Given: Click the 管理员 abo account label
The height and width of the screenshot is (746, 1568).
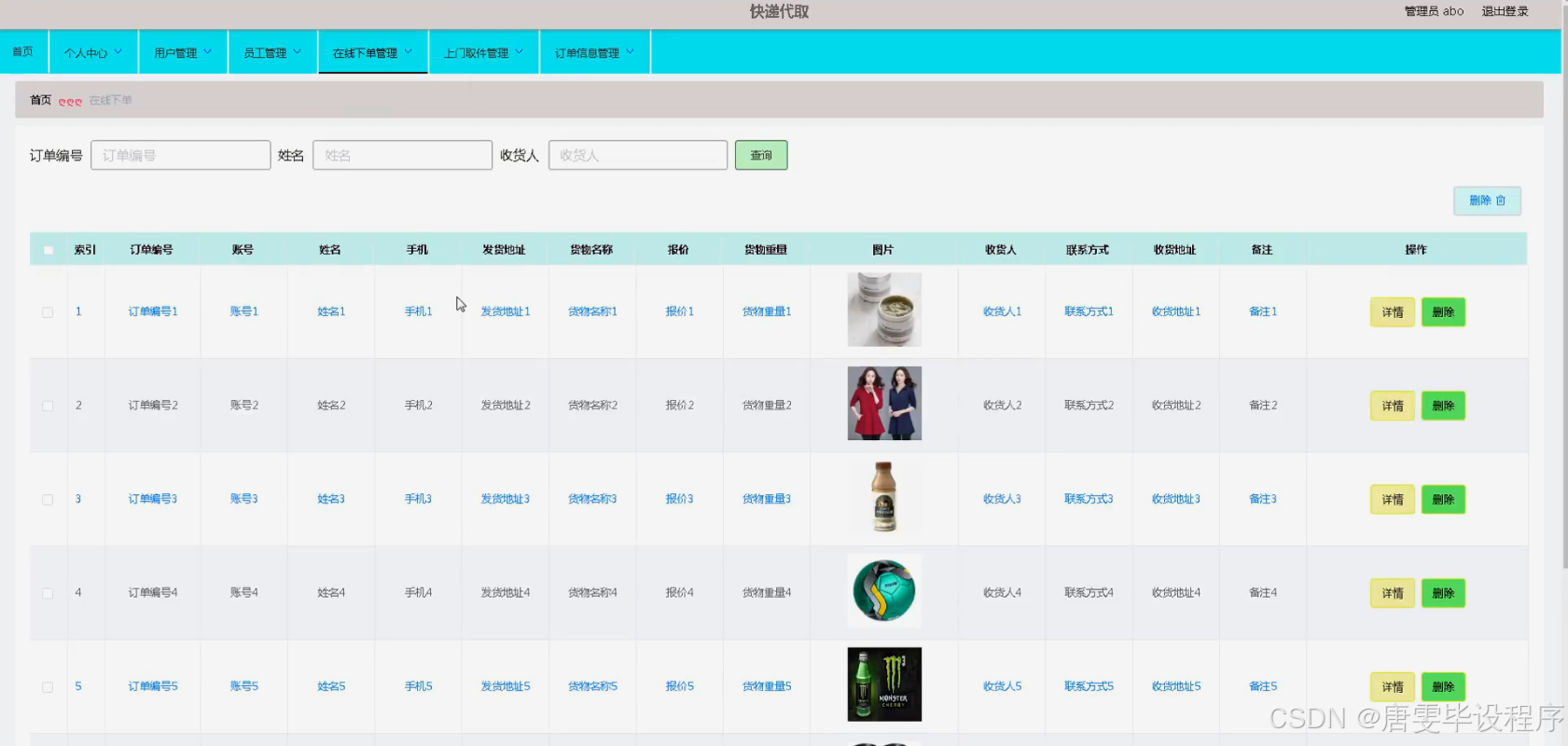Looking at the screenshot, I should pyautogui.click(x=1434, y=11).
